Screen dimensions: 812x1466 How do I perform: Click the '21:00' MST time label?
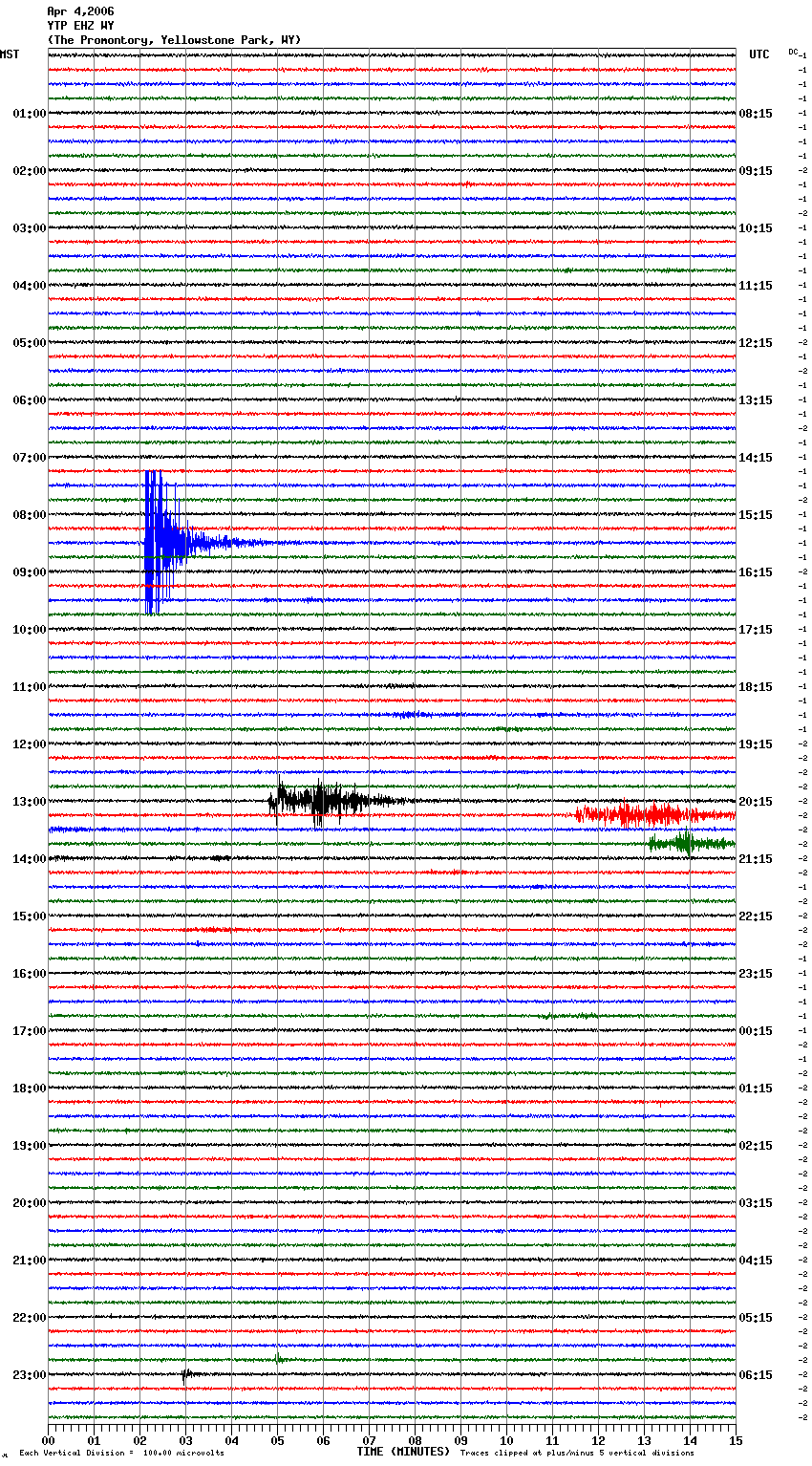point(30,1261)
